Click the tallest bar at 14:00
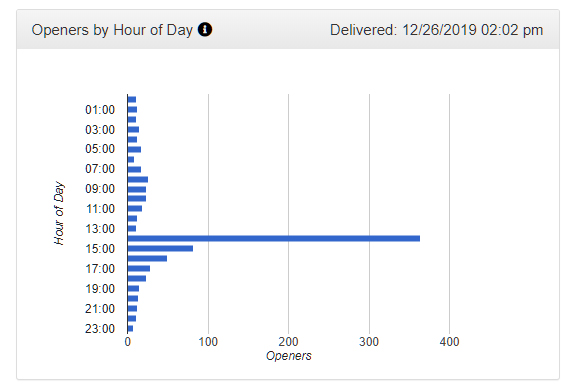The width and height of the screenshot is (568, 388). tap(274, 238)
